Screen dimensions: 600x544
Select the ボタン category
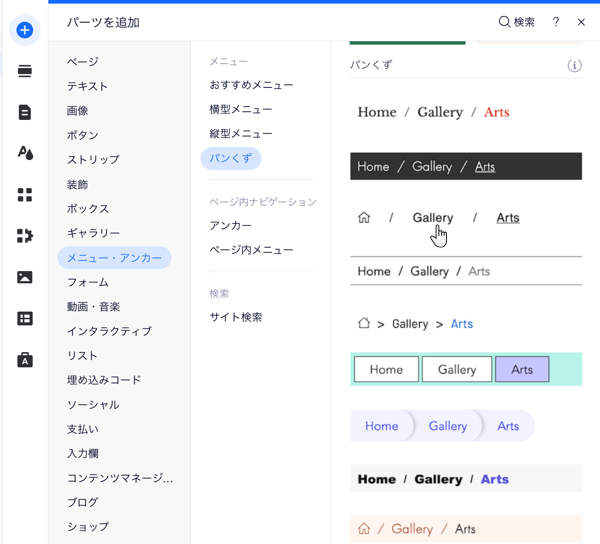pos(83,135)
